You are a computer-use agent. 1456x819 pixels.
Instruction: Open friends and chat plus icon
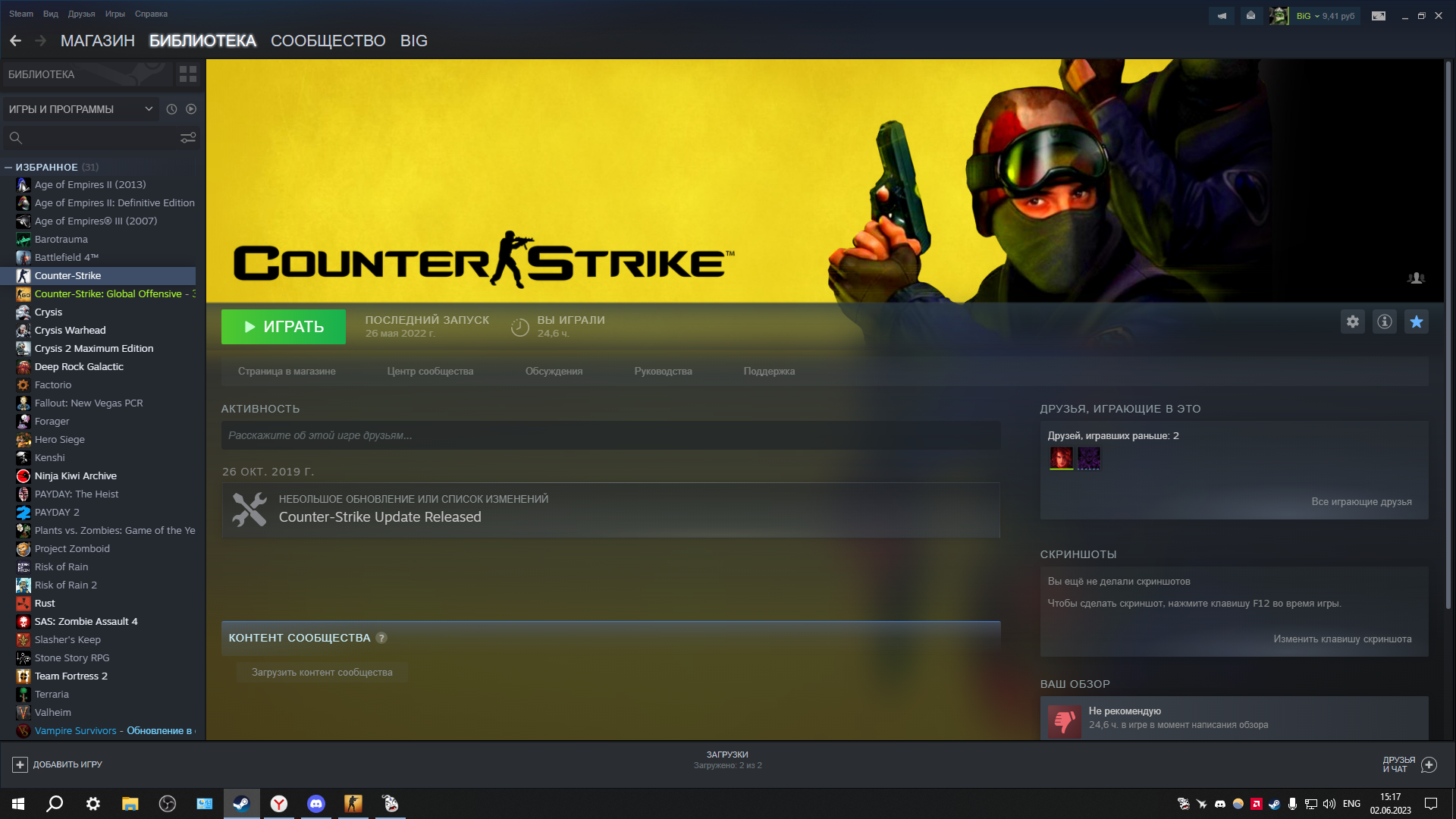click(x=1429, y=764)
